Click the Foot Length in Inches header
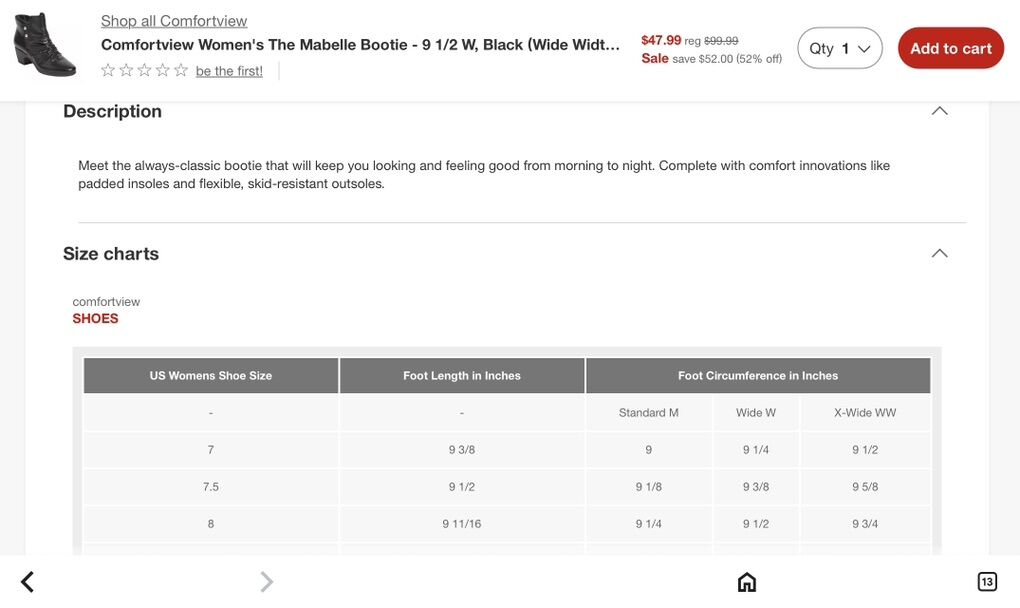Viewport: 1020px width, 608px height. 462,376
